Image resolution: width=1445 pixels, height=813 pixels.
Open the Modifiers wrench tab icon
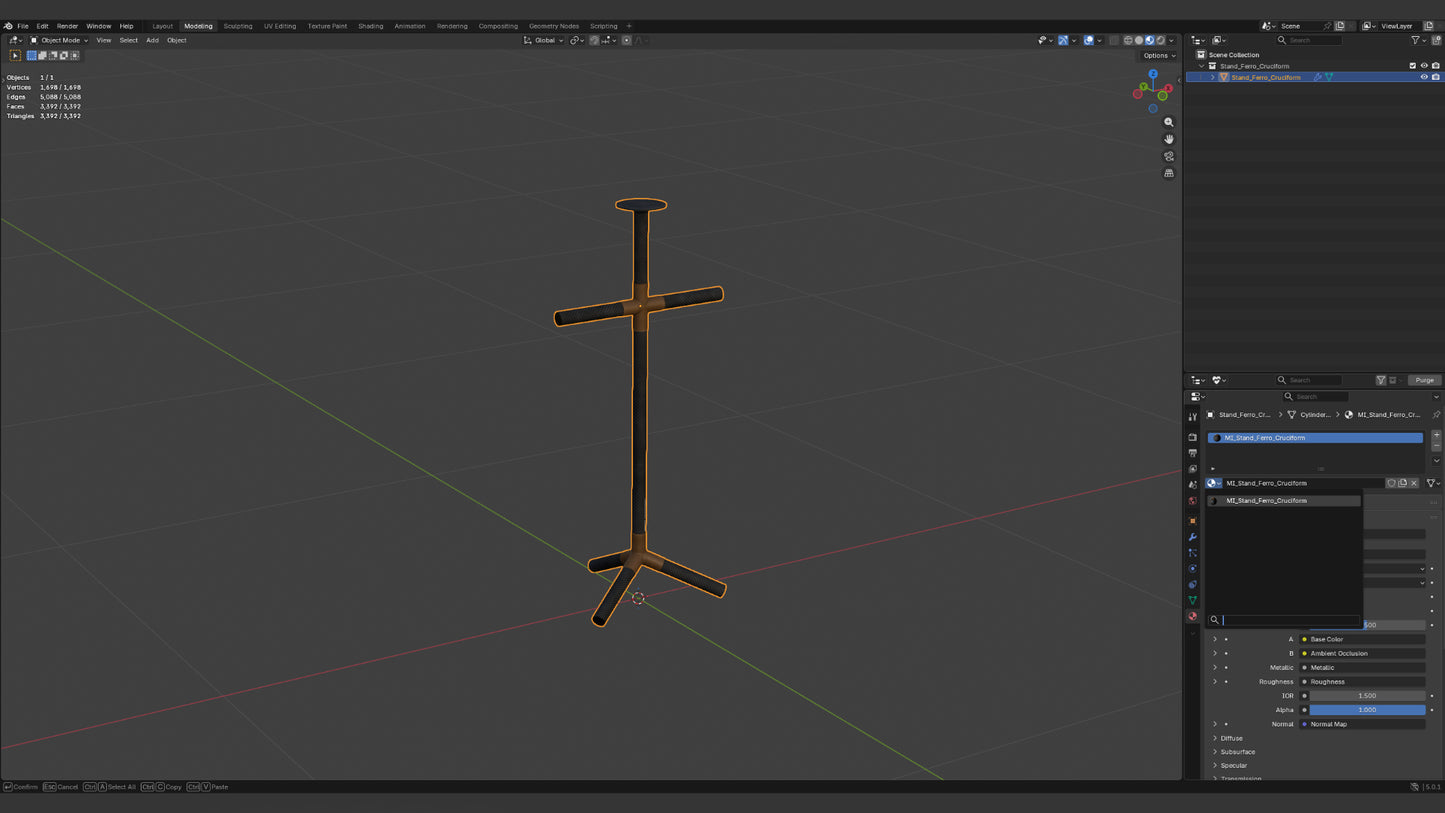point(1192,537)
